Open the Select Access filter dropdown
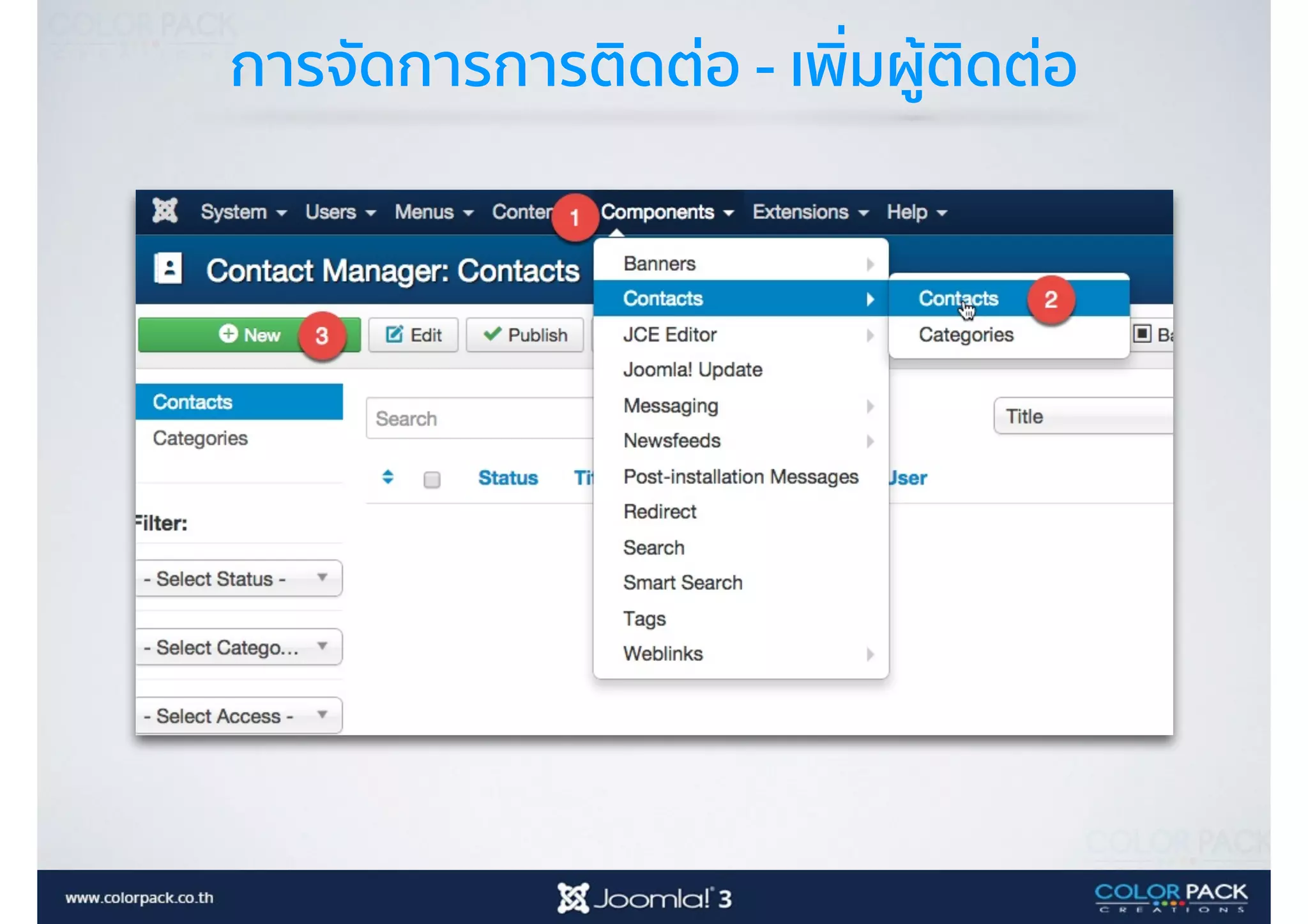The height and width of the screenshot is (924, 1308). 239,715
